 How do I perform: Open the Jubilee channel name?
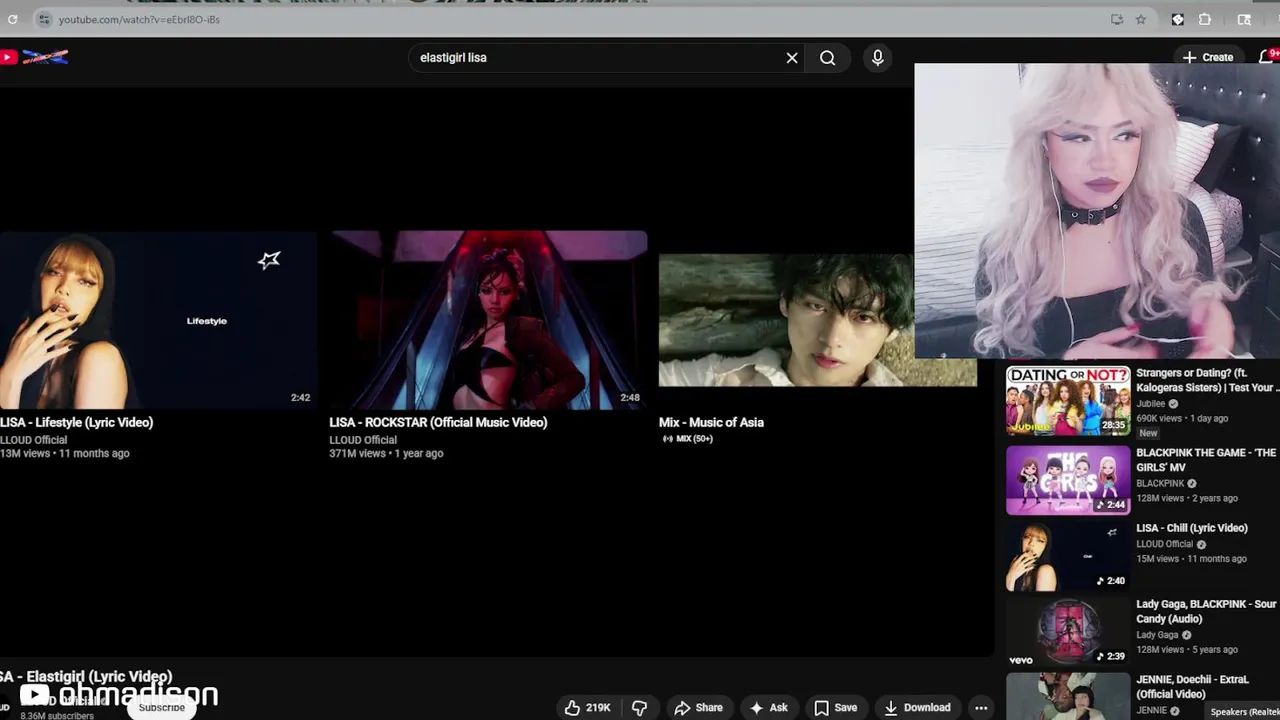tap(1151, 404)
